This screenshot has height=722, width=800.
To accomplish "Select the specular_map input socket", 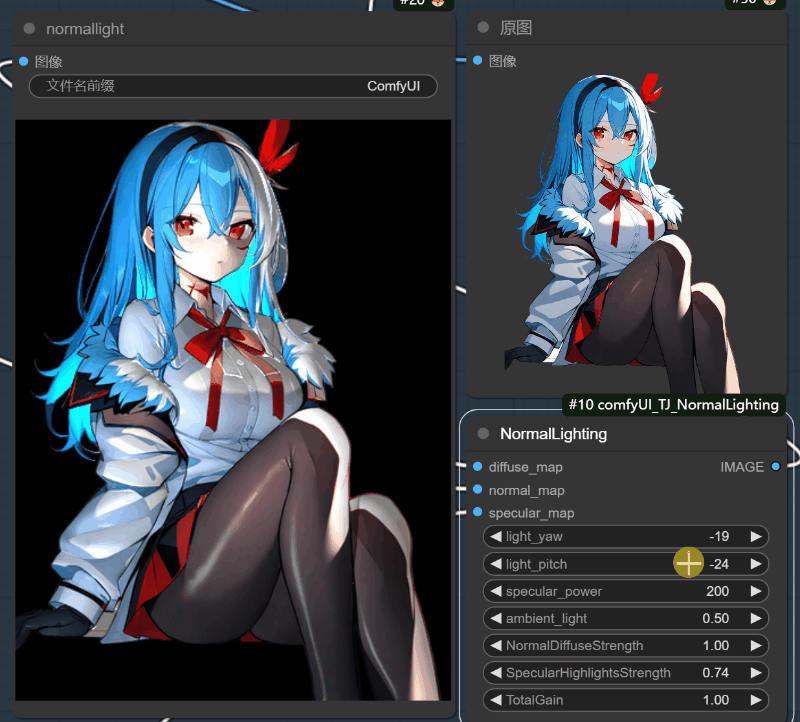I will (x=478, y=512).
